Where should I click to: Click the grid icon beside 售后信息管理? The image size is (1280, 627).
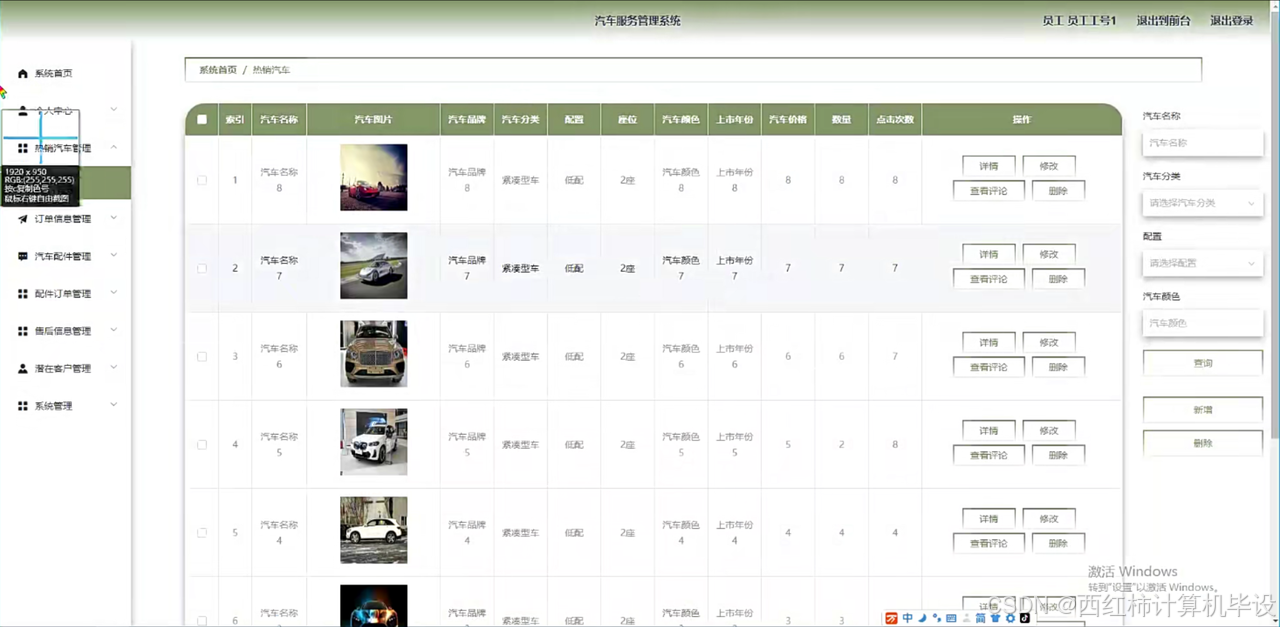(23, 331)
